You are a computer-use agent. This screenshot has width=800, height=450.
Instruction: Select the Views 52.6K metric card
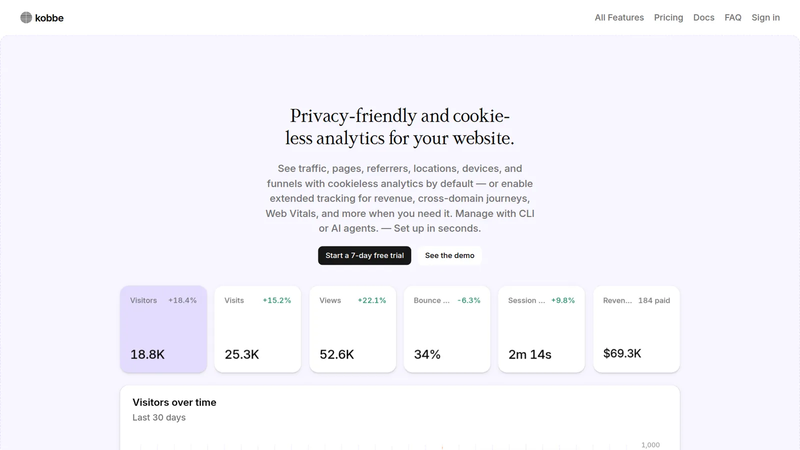[353, 329]
